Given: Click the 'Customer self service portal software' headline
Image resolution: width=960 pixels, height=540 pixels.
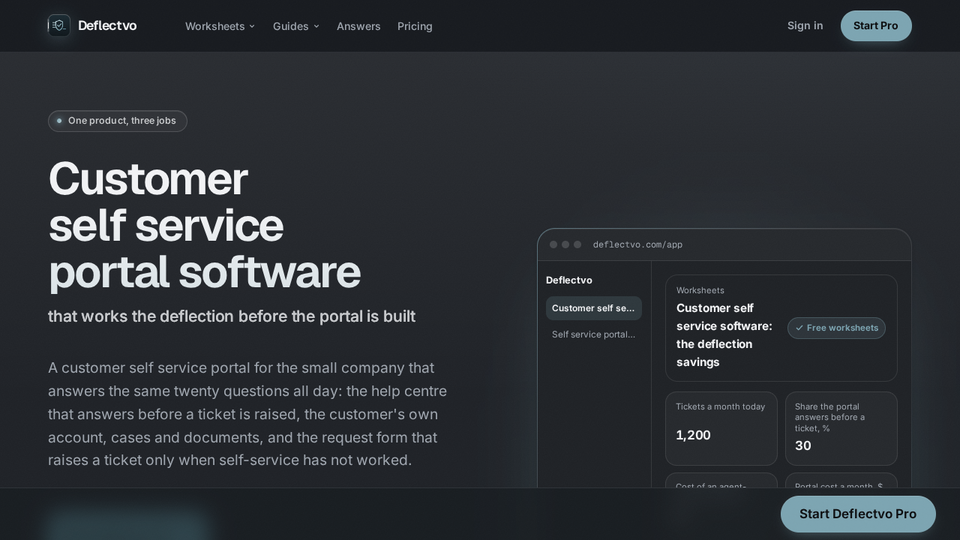Looking at the screenshot, I should 204,225.
